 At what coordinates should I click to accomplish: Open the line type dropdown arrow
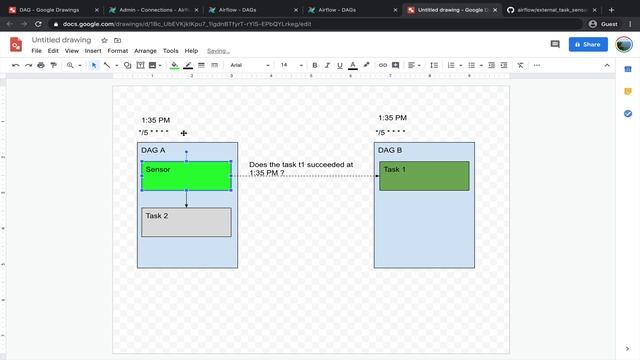tap(116, 65)
